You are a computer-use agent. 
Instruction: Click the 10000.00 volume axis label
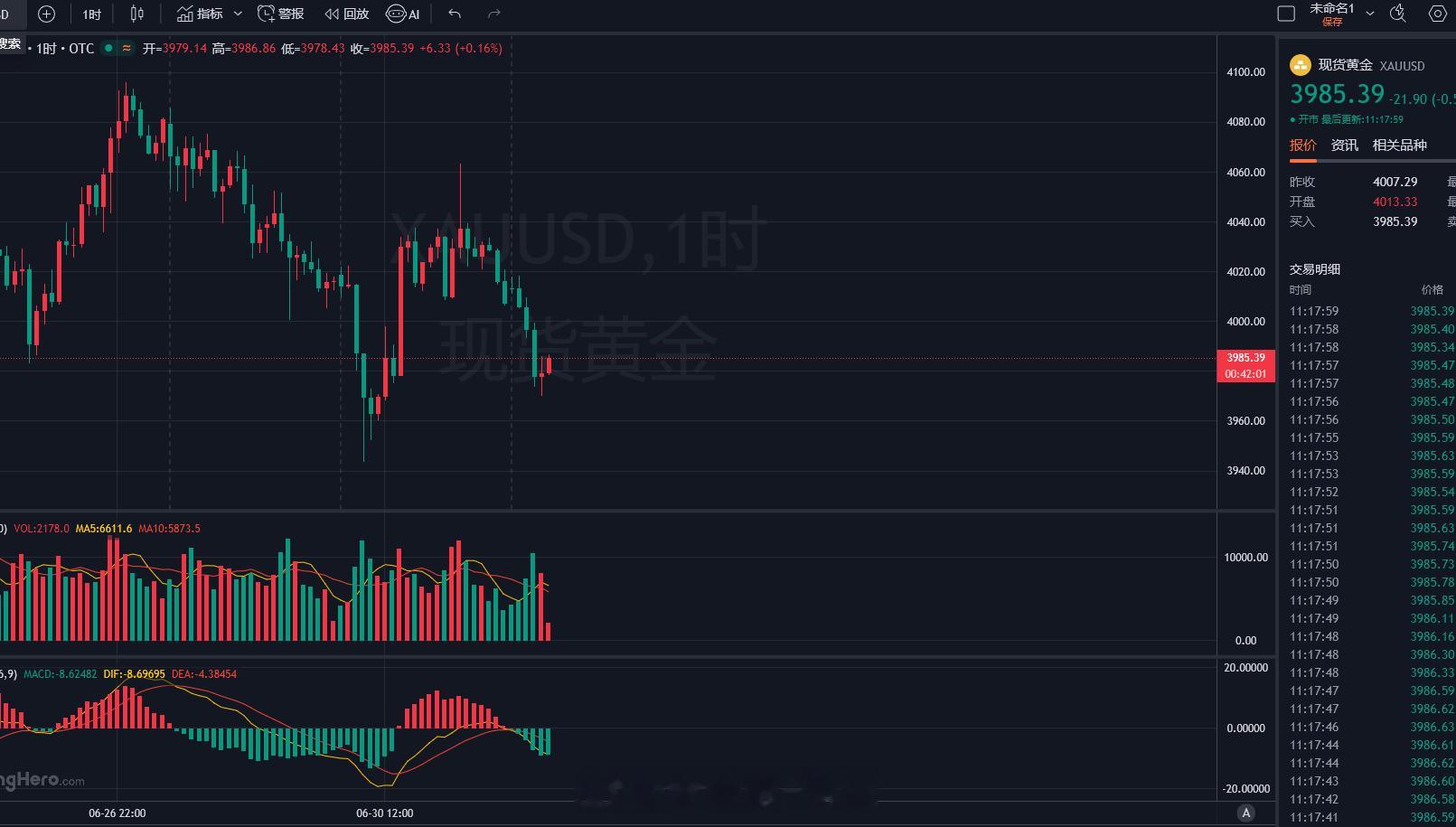pyautogui.click(x=1245, y=558)
